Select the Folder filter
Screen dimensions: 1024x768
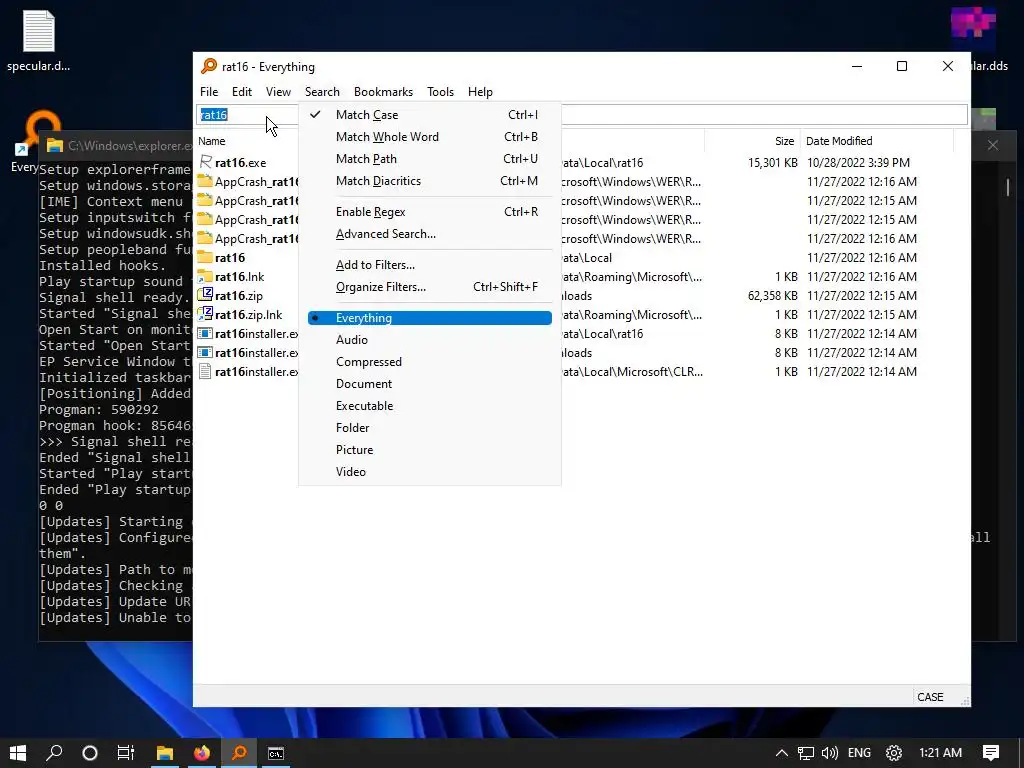[430, 428]
